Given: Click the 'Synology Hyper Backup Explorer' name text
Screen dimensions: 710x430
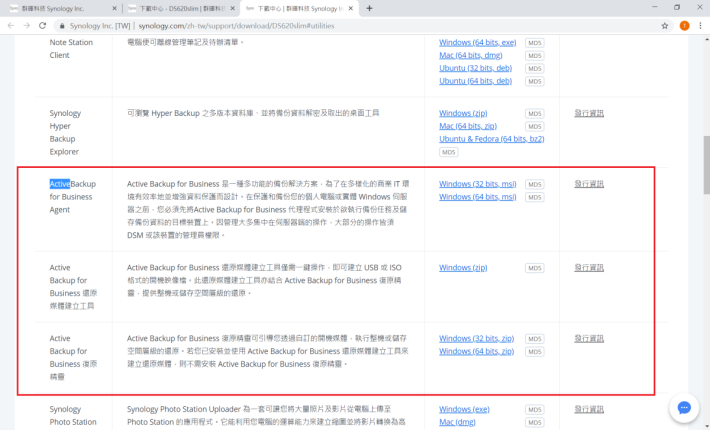Looking at the screenshot, I should [65, 132].
